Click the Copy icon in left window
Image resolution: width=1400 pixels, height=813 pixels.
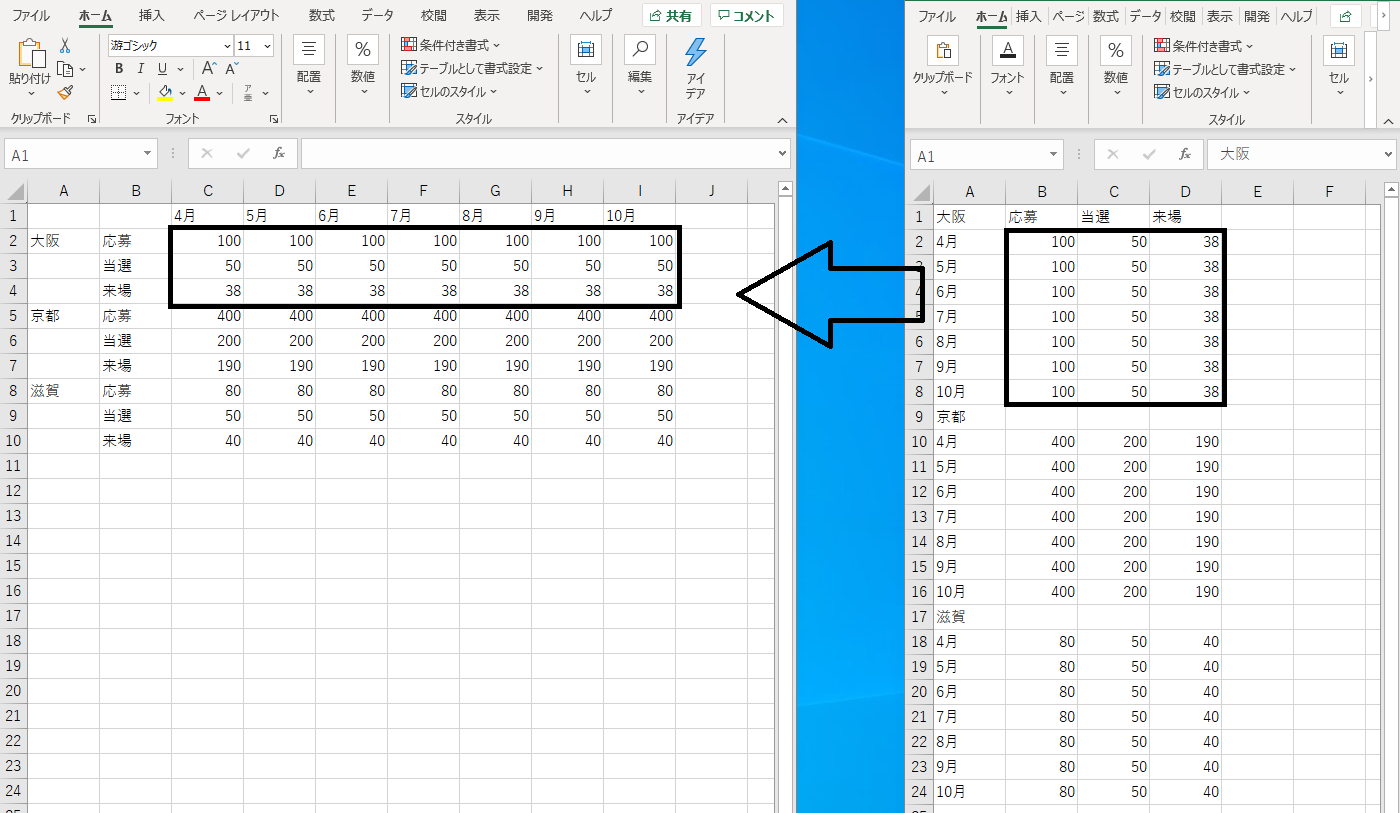click(x=65, y=69)
